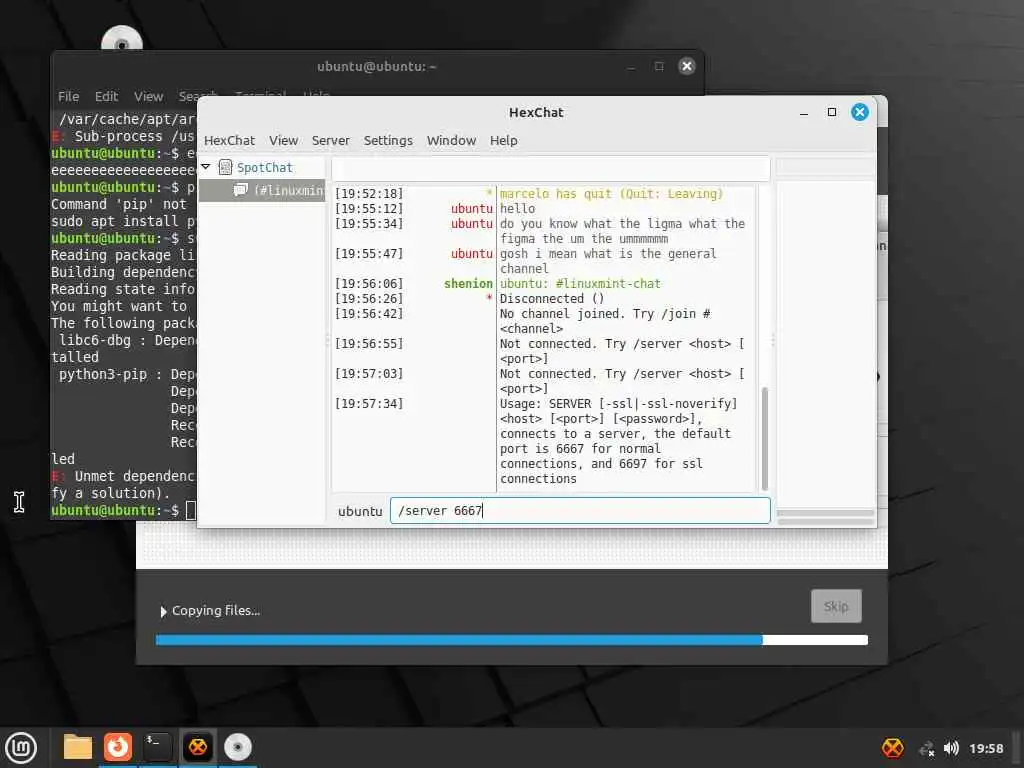Click the 'hello' message from ubuntu
This screenshot has height=768, width=1024.
pyautogui.click(x=517, y=208)
